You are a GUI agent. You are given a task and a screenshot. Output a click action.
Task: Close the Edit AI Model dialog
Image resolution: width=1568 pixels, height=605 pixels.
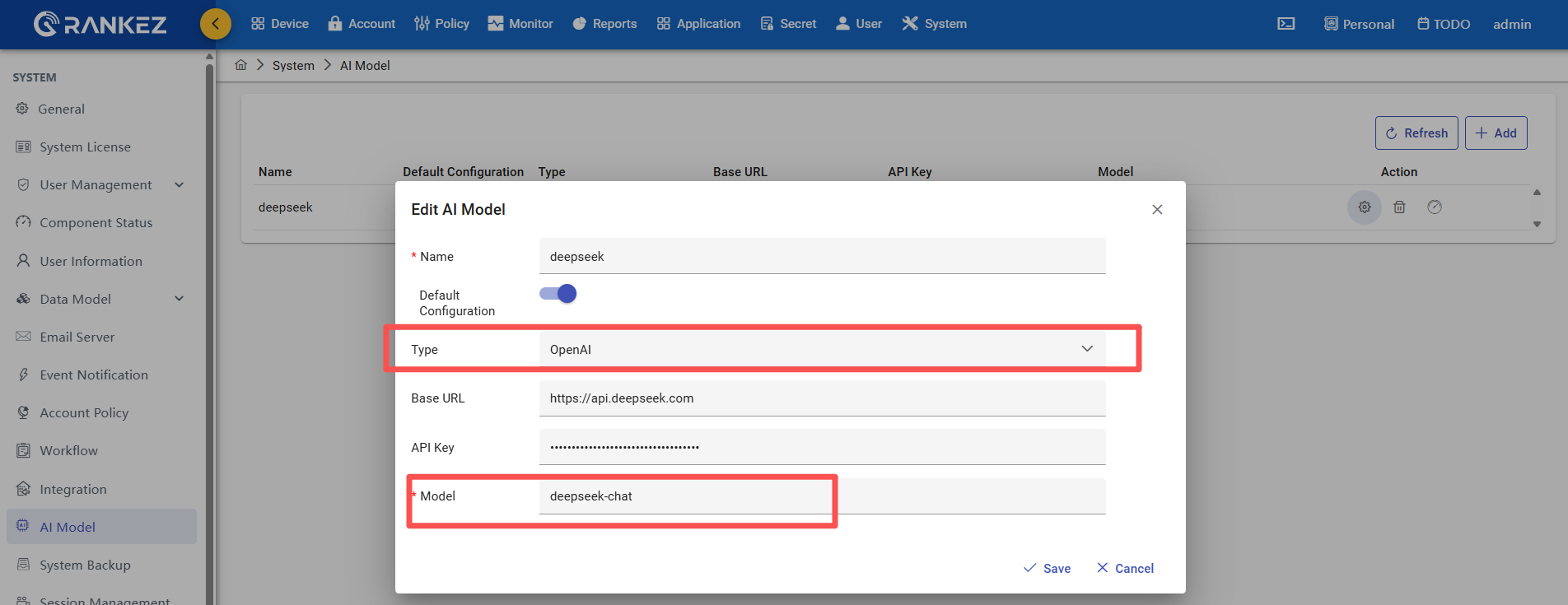(1157, 210)
